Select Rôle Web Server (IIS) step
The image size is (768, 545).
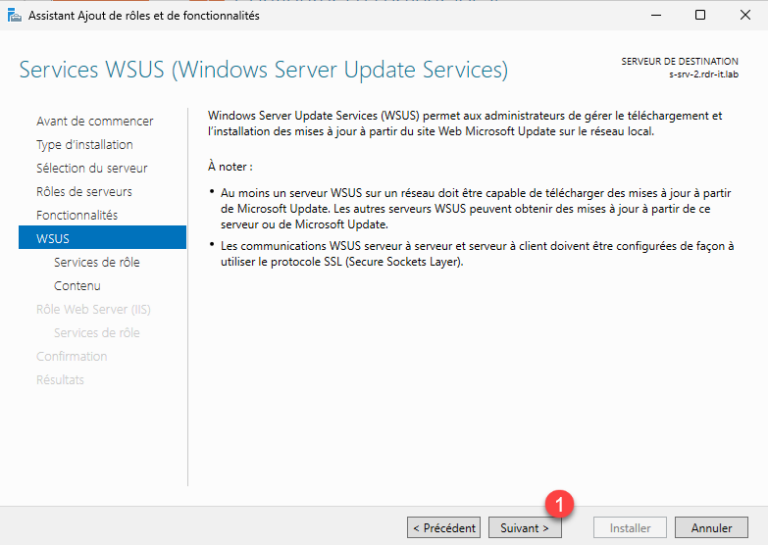[93, 309]
